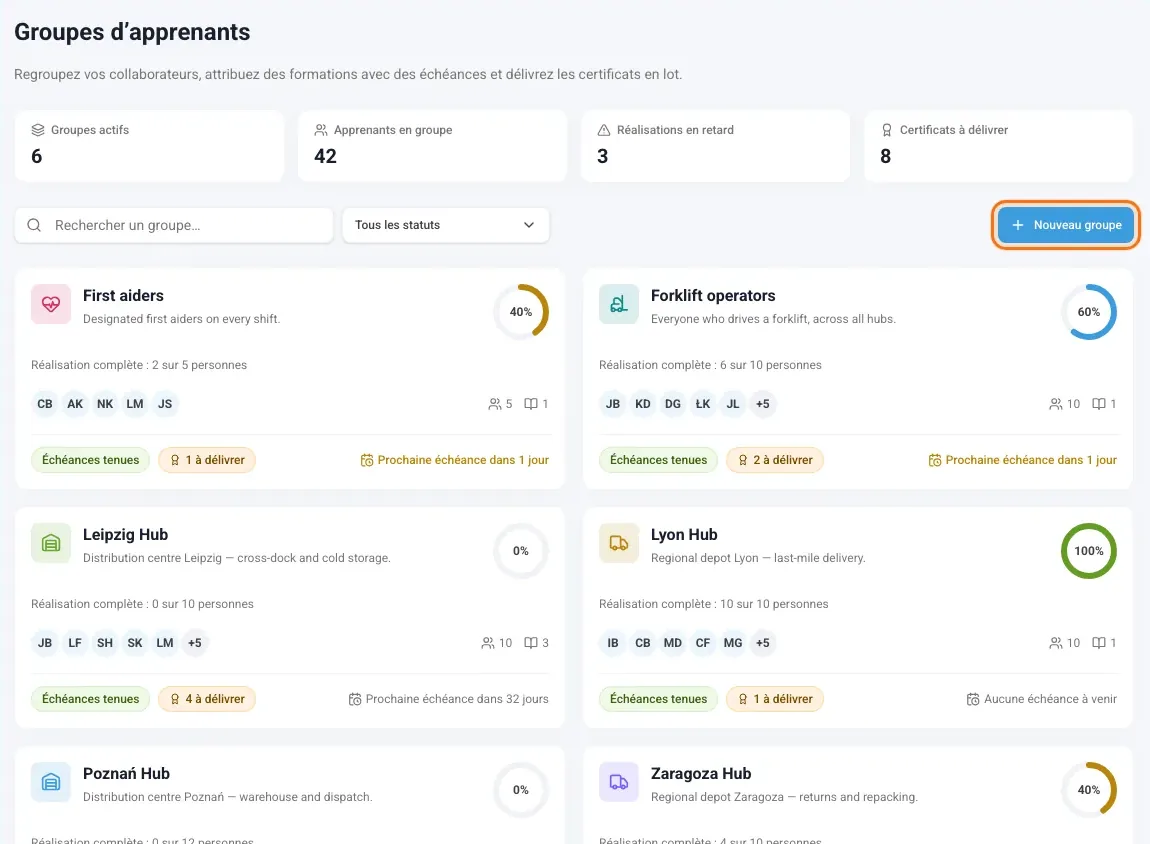Click the Lyon Hub 100% progress ring
This screenshot has width=1150, height=844.
(1089, 551)
